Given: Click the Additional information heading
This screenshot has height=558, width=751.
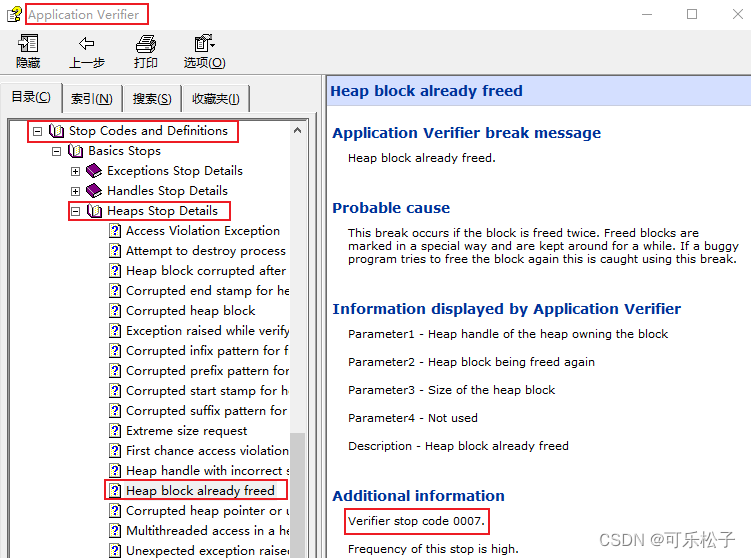Looking at the screenshot, I should pos(418,496).
